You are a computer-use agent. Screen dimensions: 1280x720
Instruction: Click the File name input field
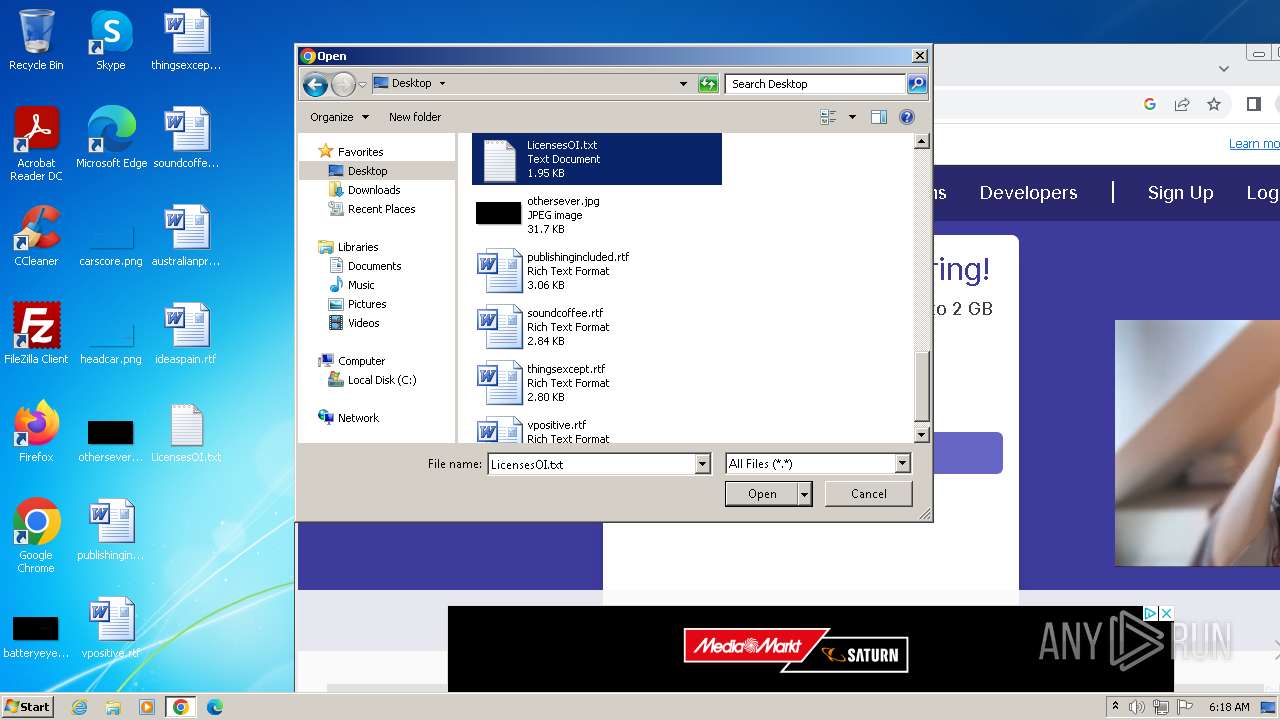[591, 464]
